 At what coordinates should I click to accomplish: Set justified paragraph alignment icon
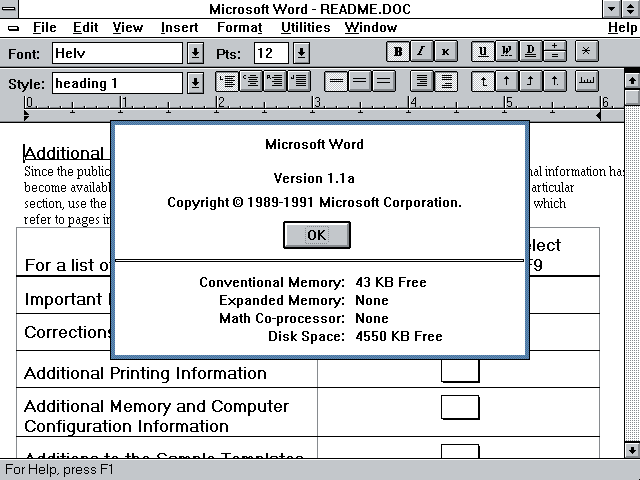(299, 81)
